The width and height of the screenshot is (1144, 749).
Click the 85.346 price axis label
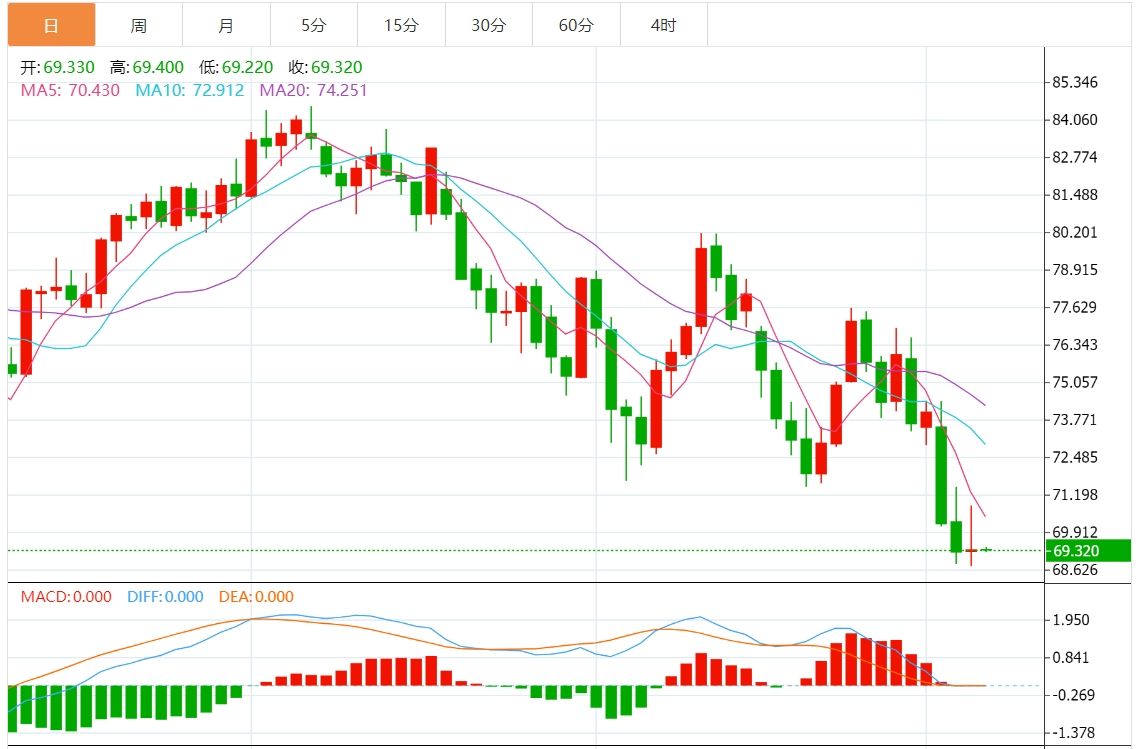pos(1075,82)
